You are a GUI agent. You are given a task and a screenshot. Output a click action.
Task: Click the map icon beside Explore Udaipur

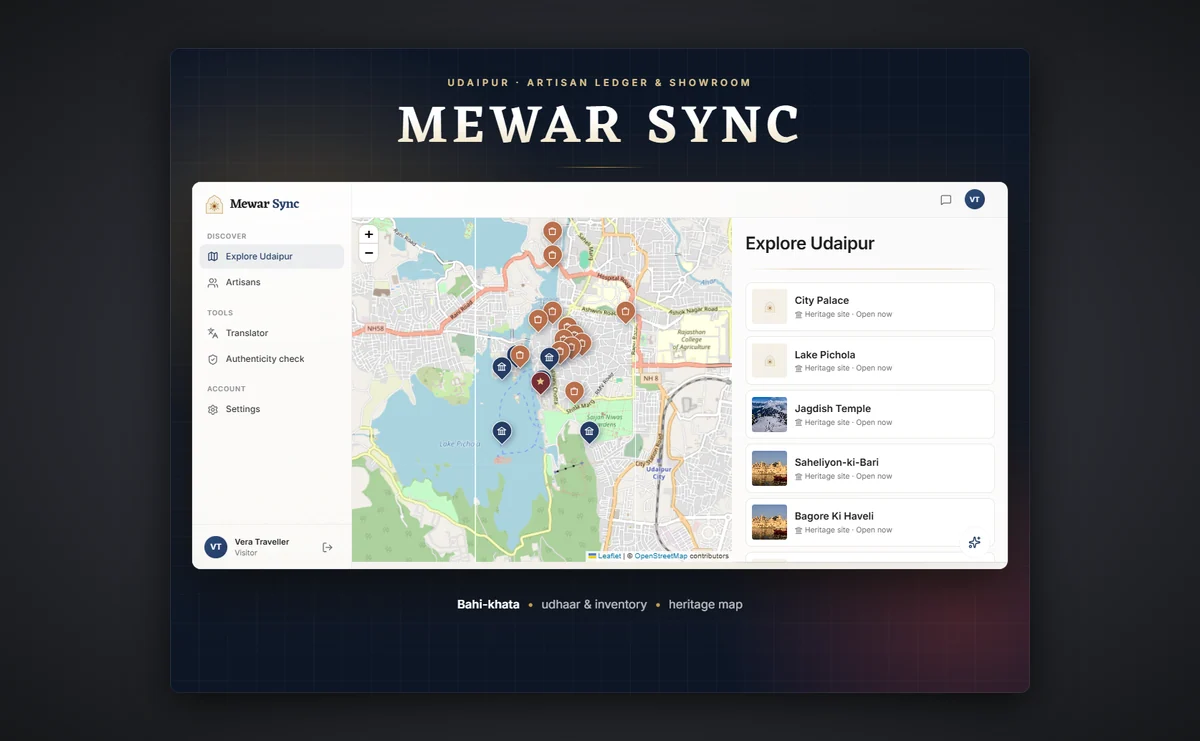point(213,256)
